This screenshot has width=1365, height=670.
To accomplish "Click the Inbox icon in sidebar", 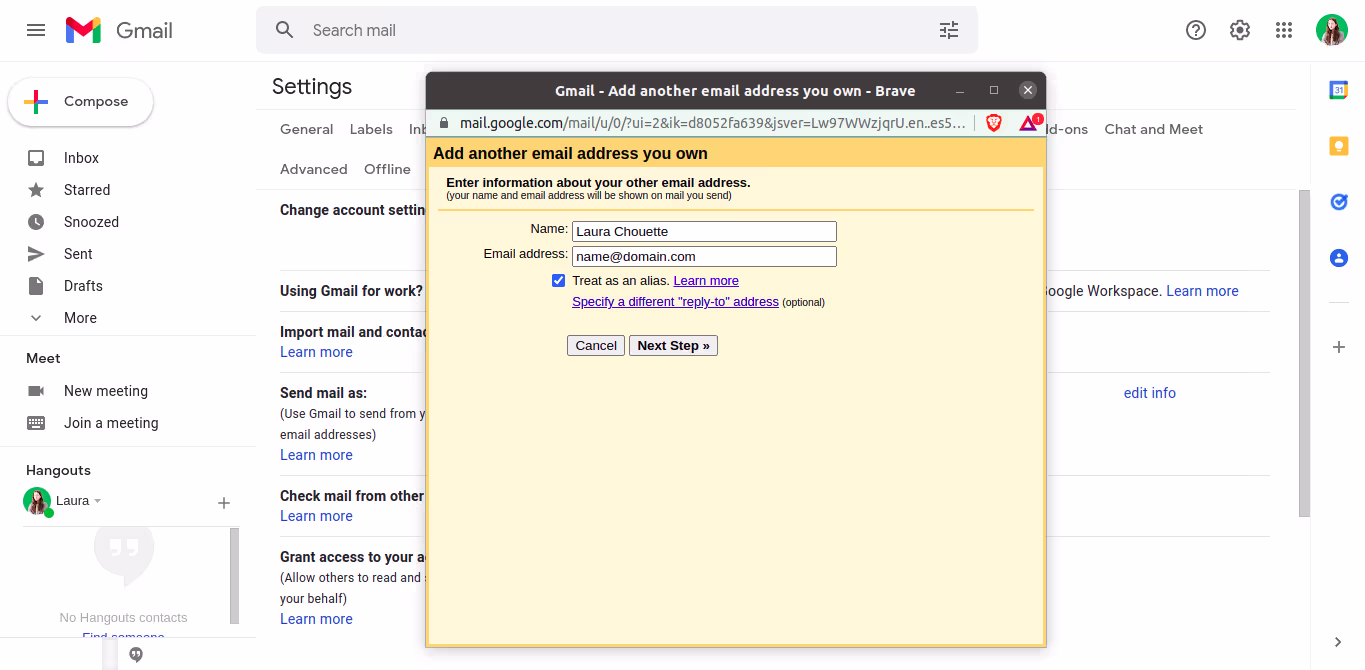I will tap(36, 158).
